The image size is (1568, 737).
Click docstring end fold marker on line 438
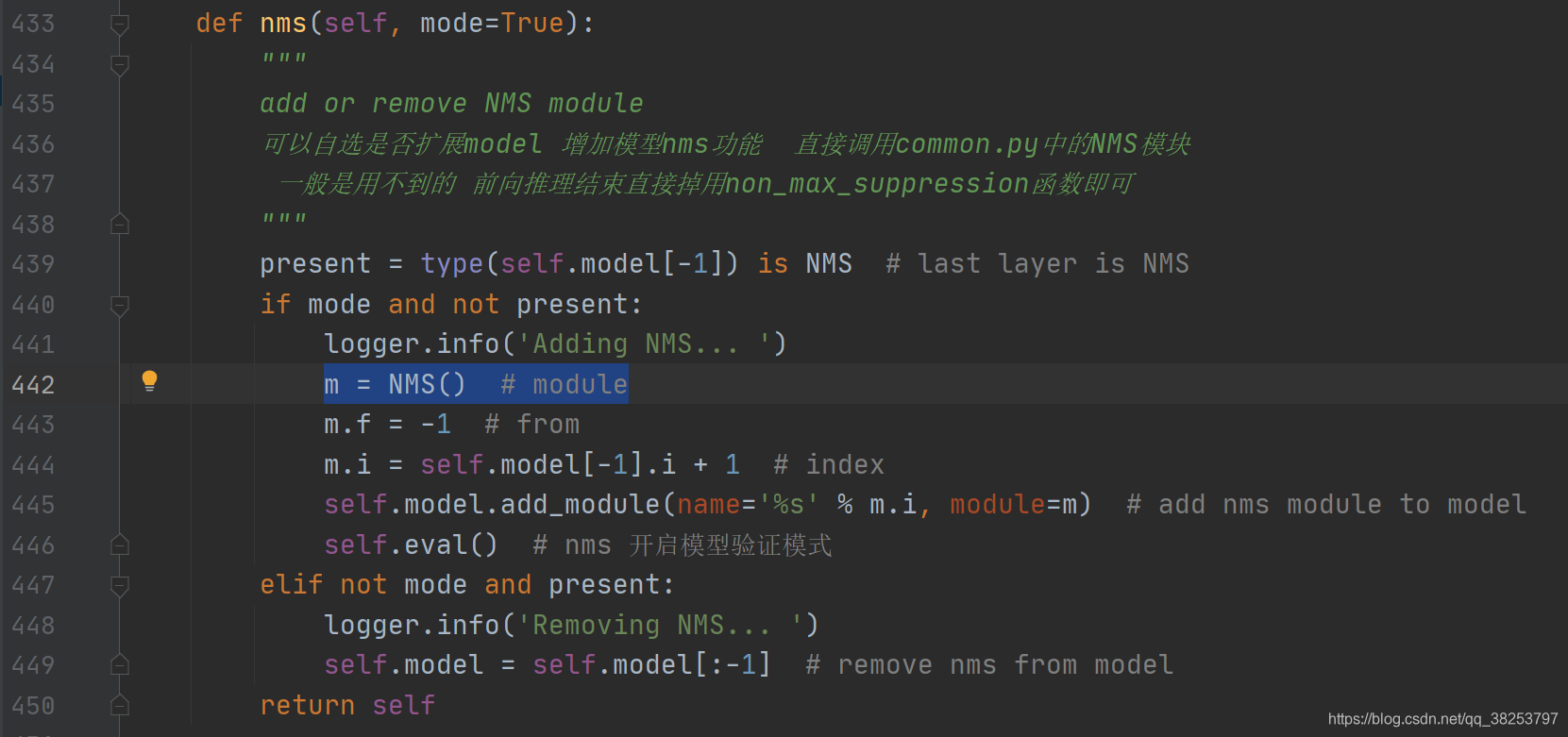[x=120, y=224]
